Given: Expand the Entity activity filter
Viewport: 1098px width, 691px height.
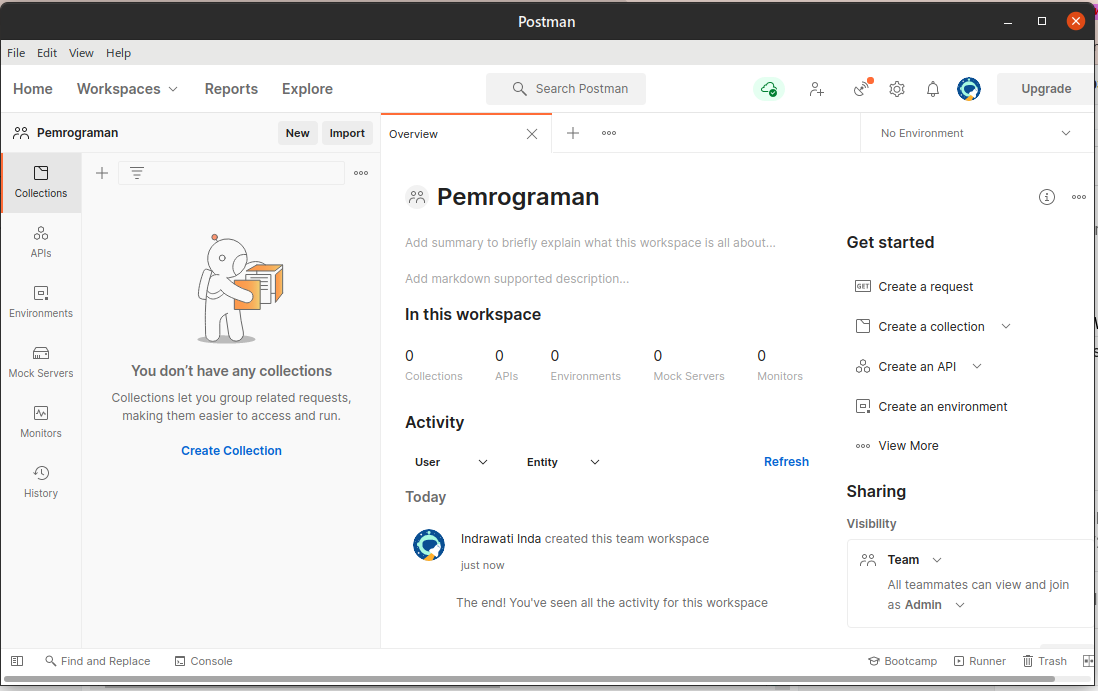Looking at the screenshot, I should coord(563,462).
